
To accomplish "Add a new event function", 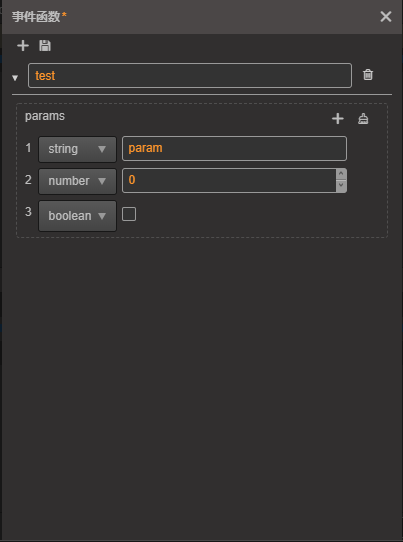I will click(x=23, y=46).
